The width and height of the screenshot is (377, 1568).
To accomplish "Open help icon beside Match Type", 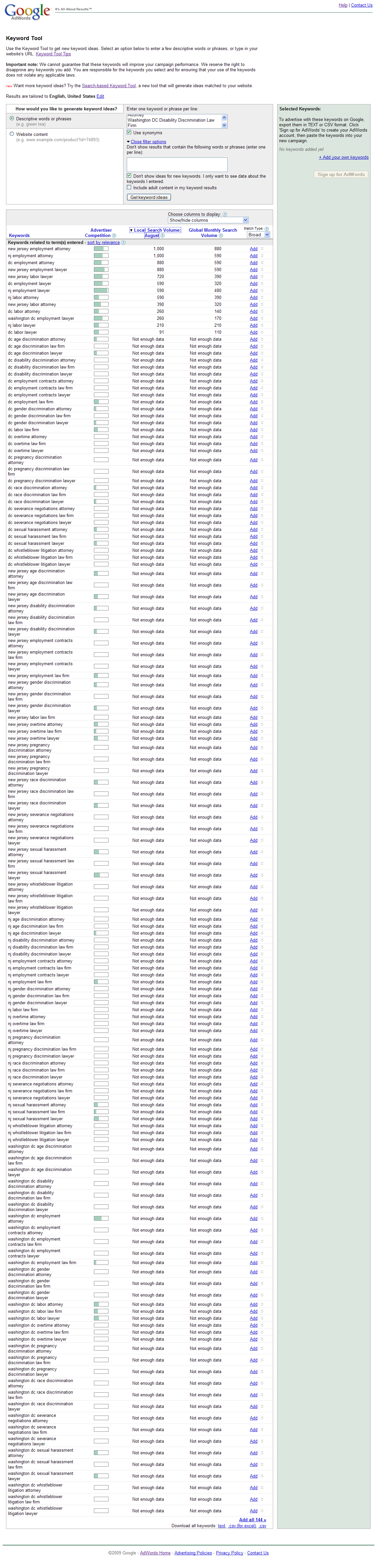I will [x=266, y=229].
